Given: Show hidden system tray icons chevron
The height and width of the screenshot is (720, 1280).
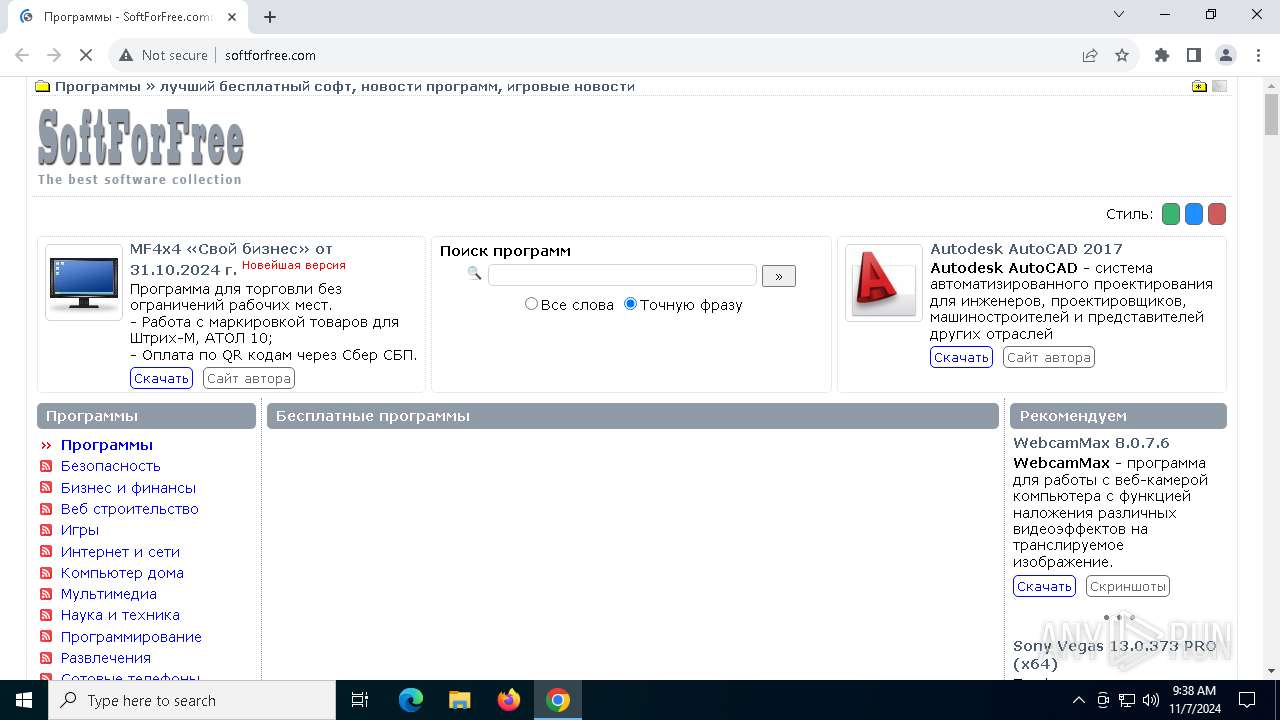Looking at the screenshot, I should point(1078,700).
